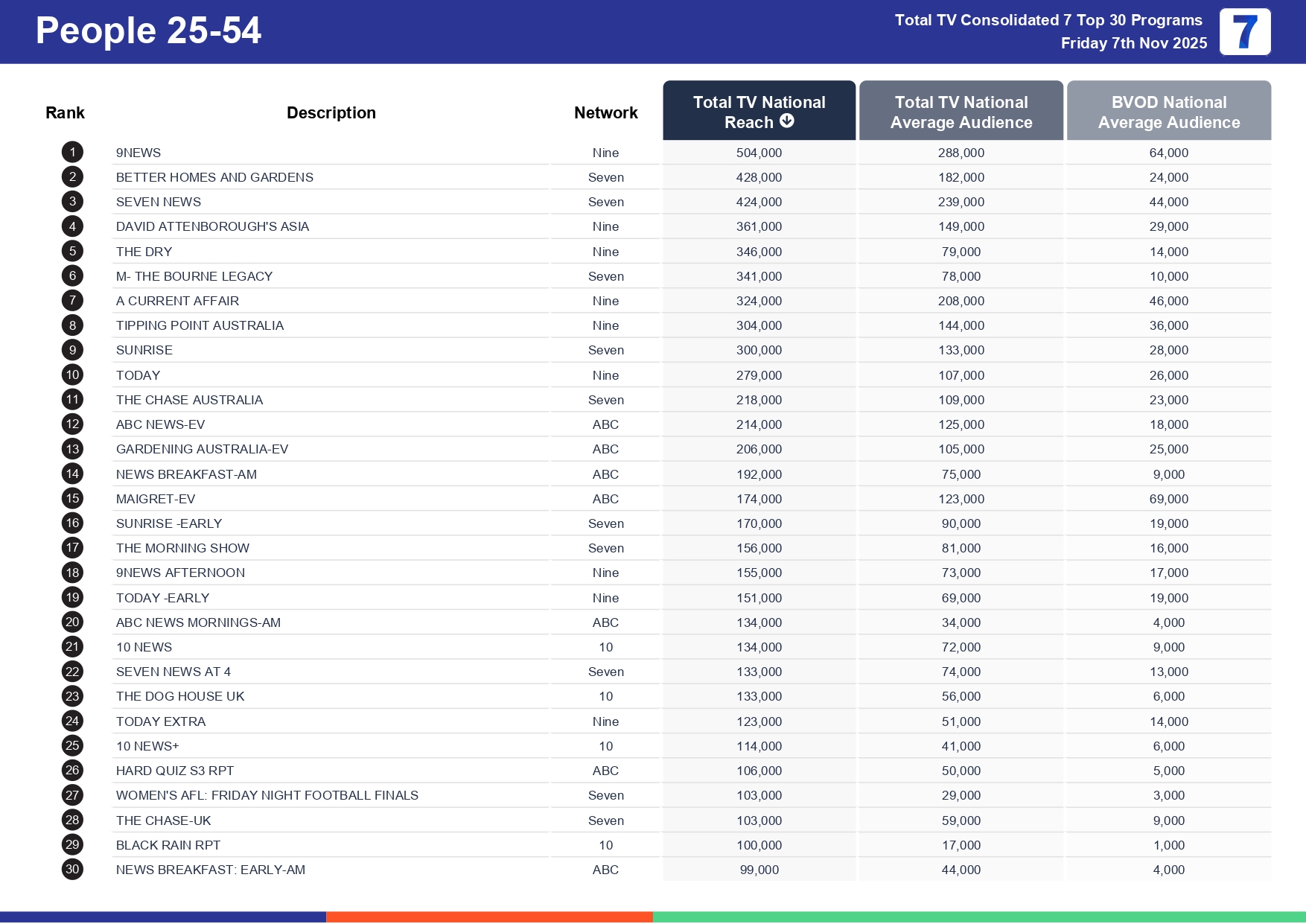The image size is (1306, 924).
Task: Click the orange segment of the bottom bar
Action: (489, 917)
